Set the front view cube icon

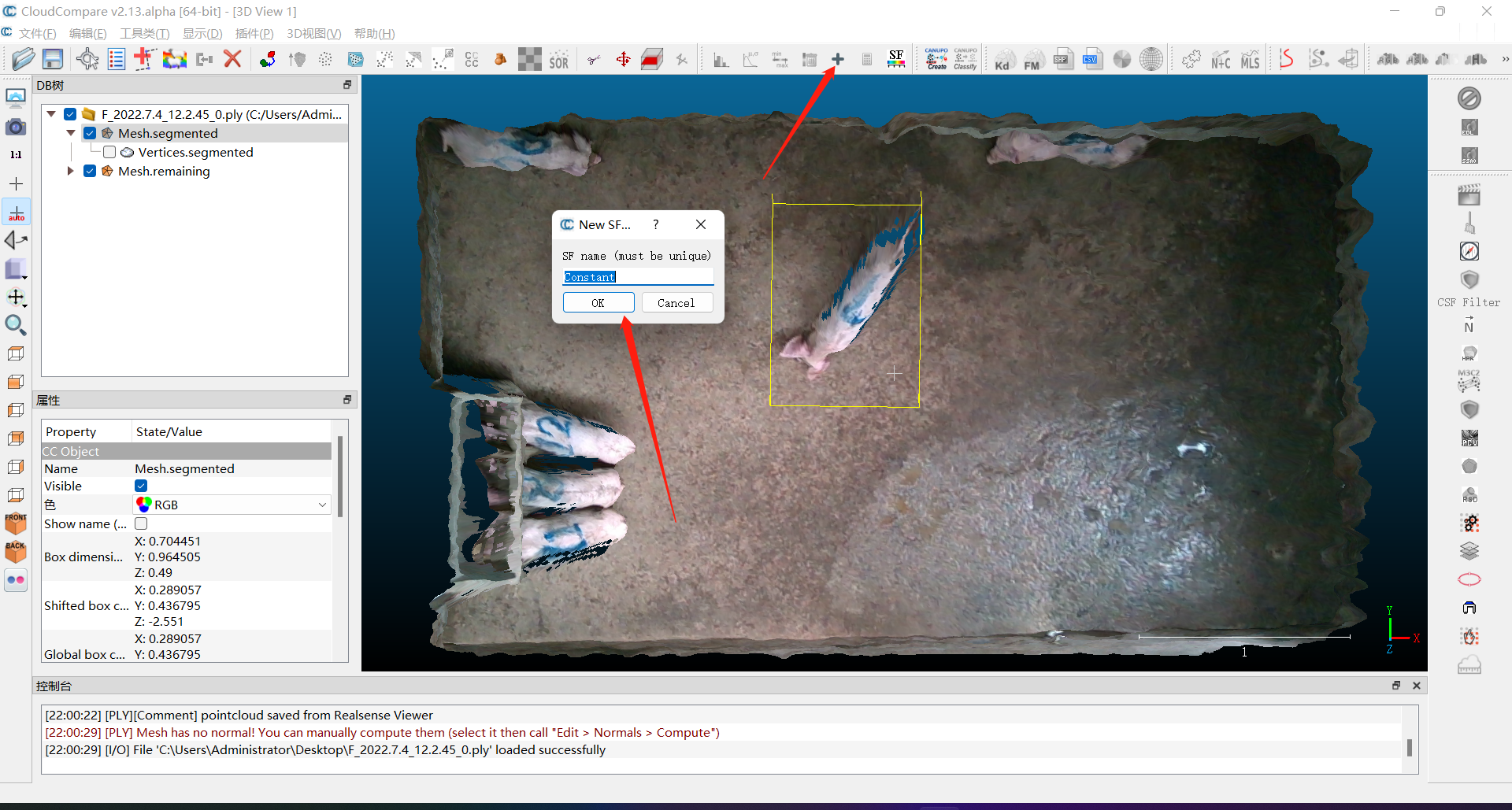point(16,523)
